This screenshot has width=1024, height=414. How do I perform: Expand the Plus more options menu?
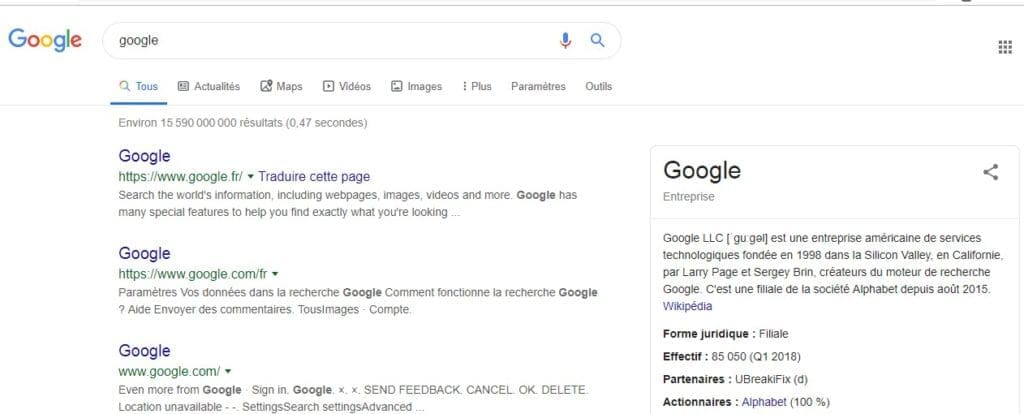pos(477,86)
